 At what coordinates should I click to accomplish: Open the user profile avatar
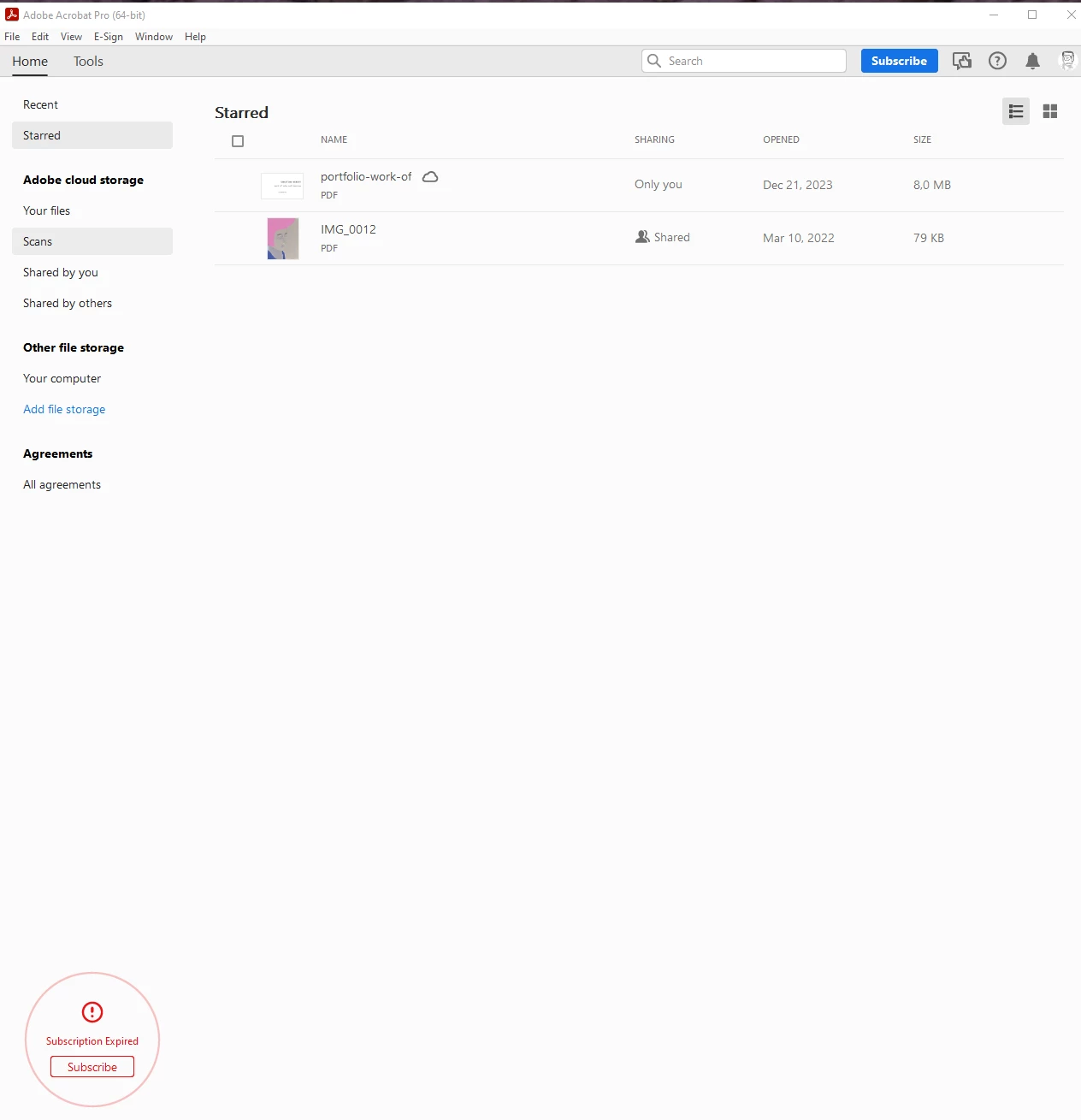click(x=1067, y=61)
